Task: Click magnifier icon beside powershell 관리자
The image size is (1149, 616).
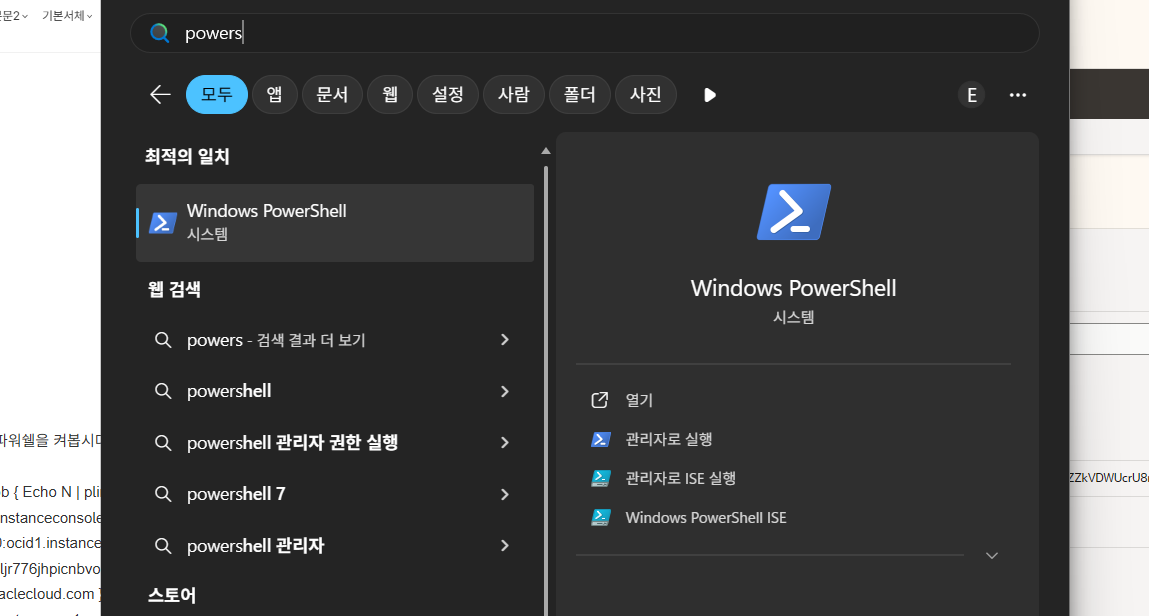Action: point(163,546)
